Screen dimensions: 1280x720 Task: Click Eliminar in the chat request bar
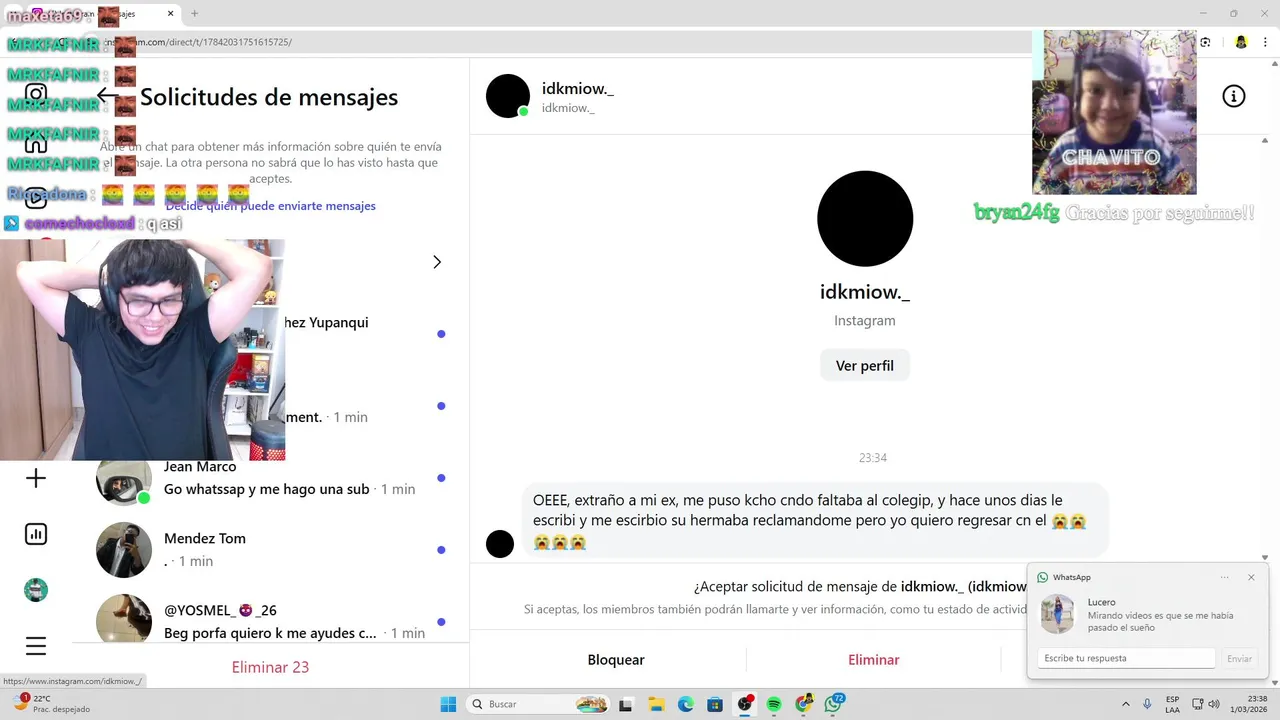click(874, 660)
